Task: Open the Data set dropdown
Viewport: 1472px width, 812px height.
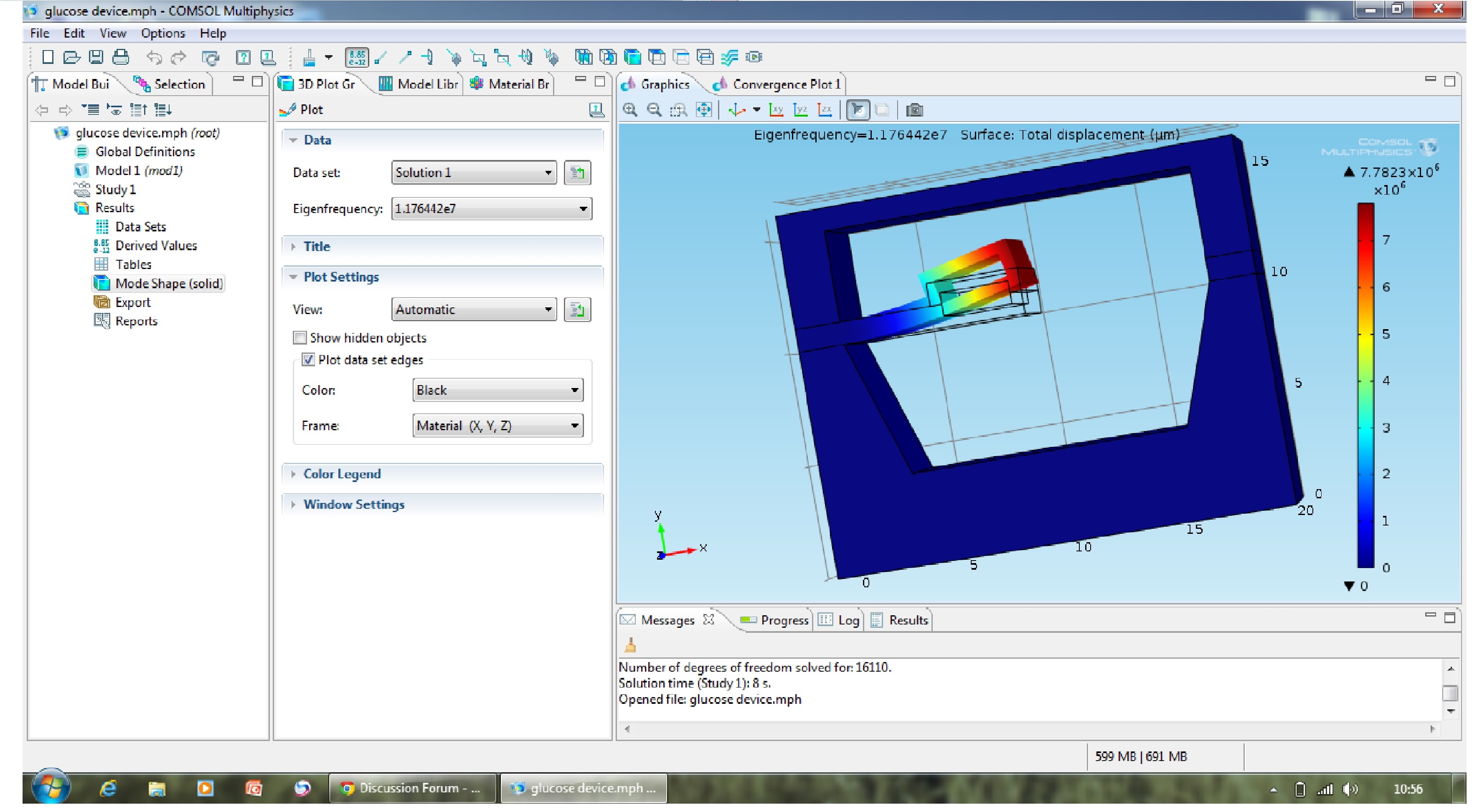Action: pyautogui.click(x=474, y=172)
